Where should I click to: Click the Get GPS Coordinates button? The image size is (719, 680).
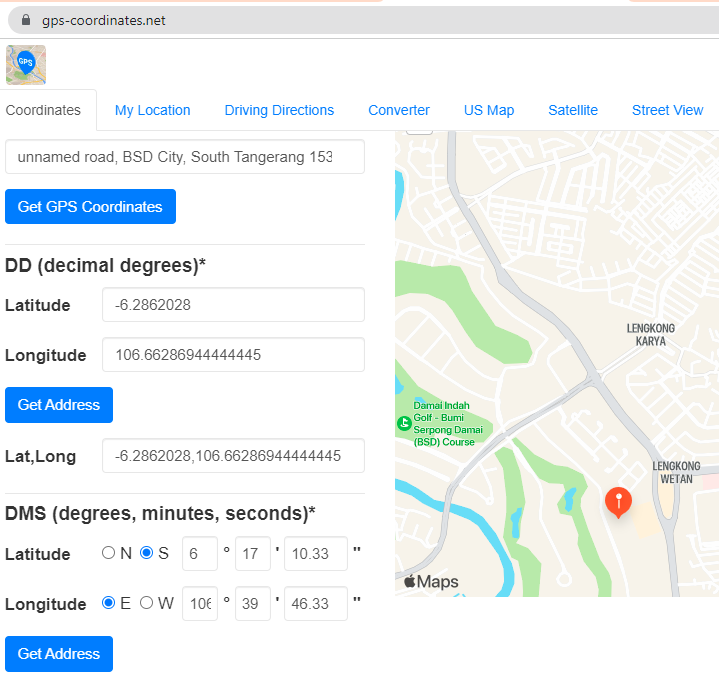coord(90,206)
